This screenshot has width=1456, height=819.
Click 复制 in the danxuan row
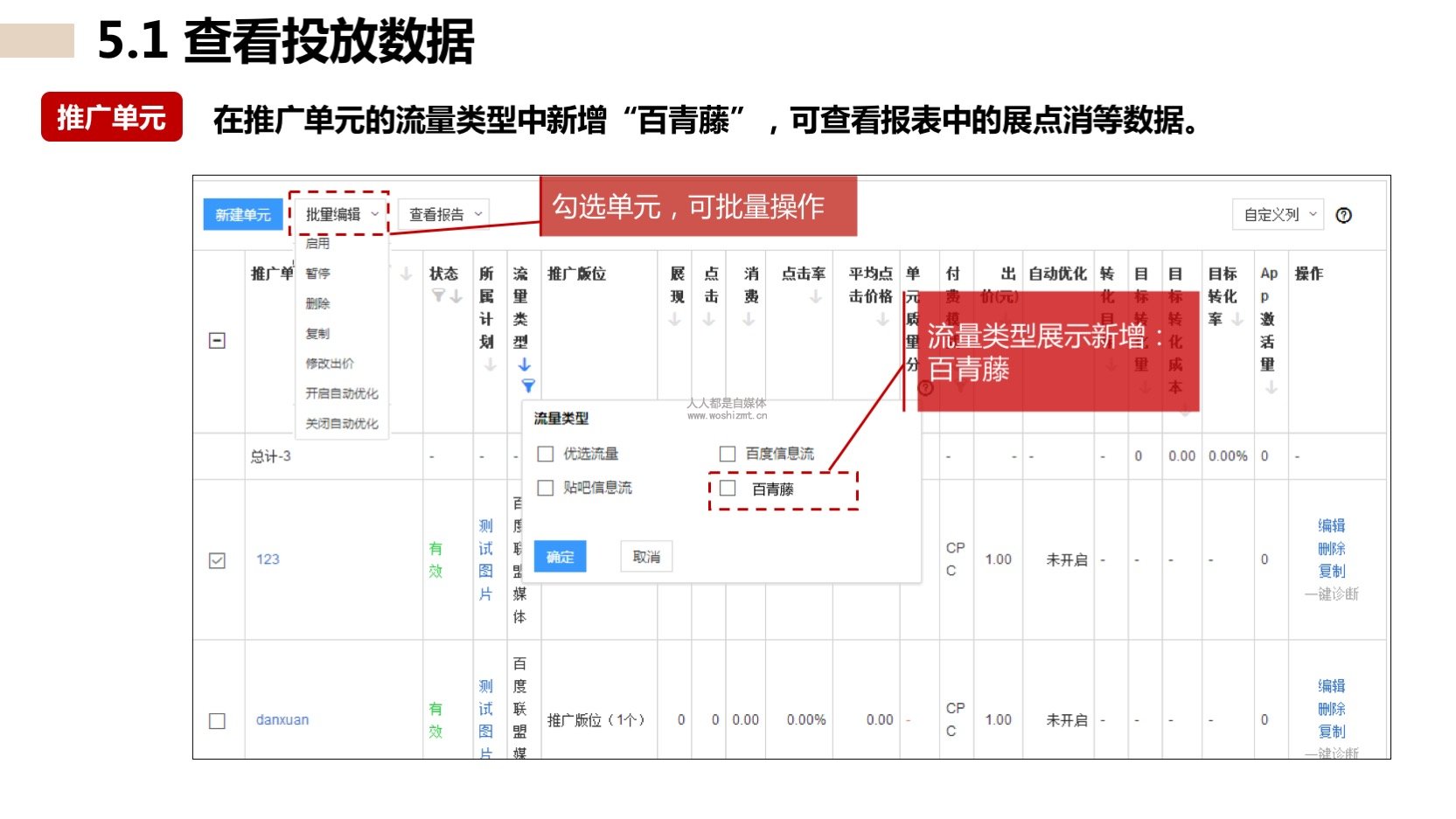(1332, 732)
